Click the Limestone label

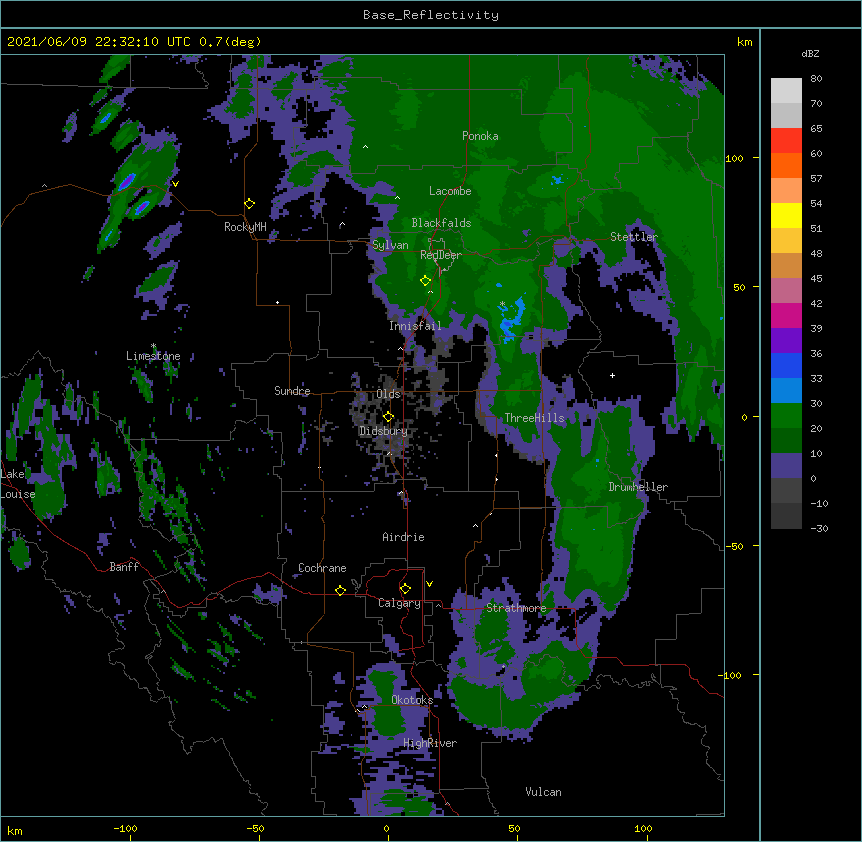click(153, 356)
